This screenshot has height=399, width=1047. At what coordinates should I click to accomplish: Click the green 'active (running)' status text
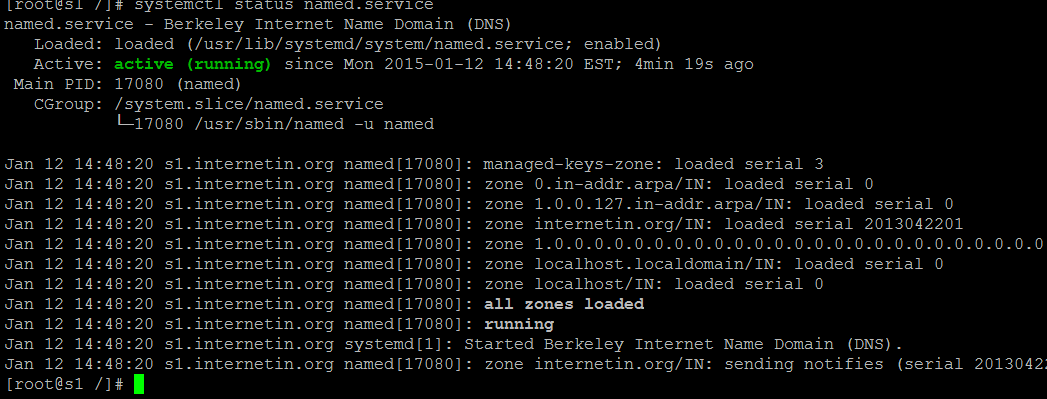coord(193,64)
